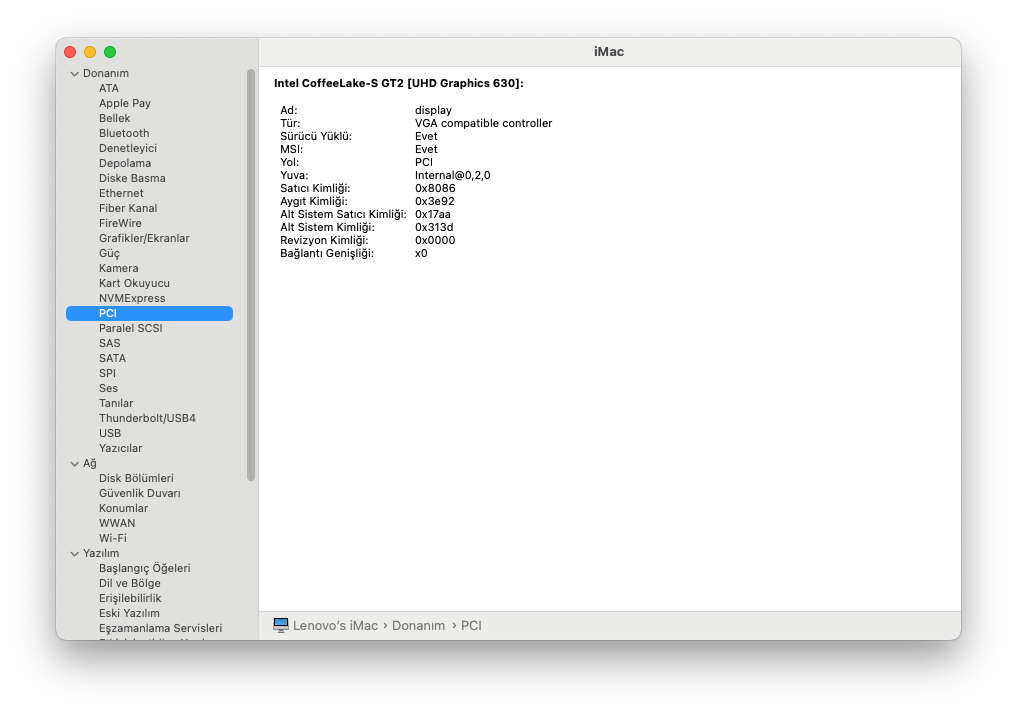Select Diske Basma entry
Screen dimensions: 1017x714
132,178
